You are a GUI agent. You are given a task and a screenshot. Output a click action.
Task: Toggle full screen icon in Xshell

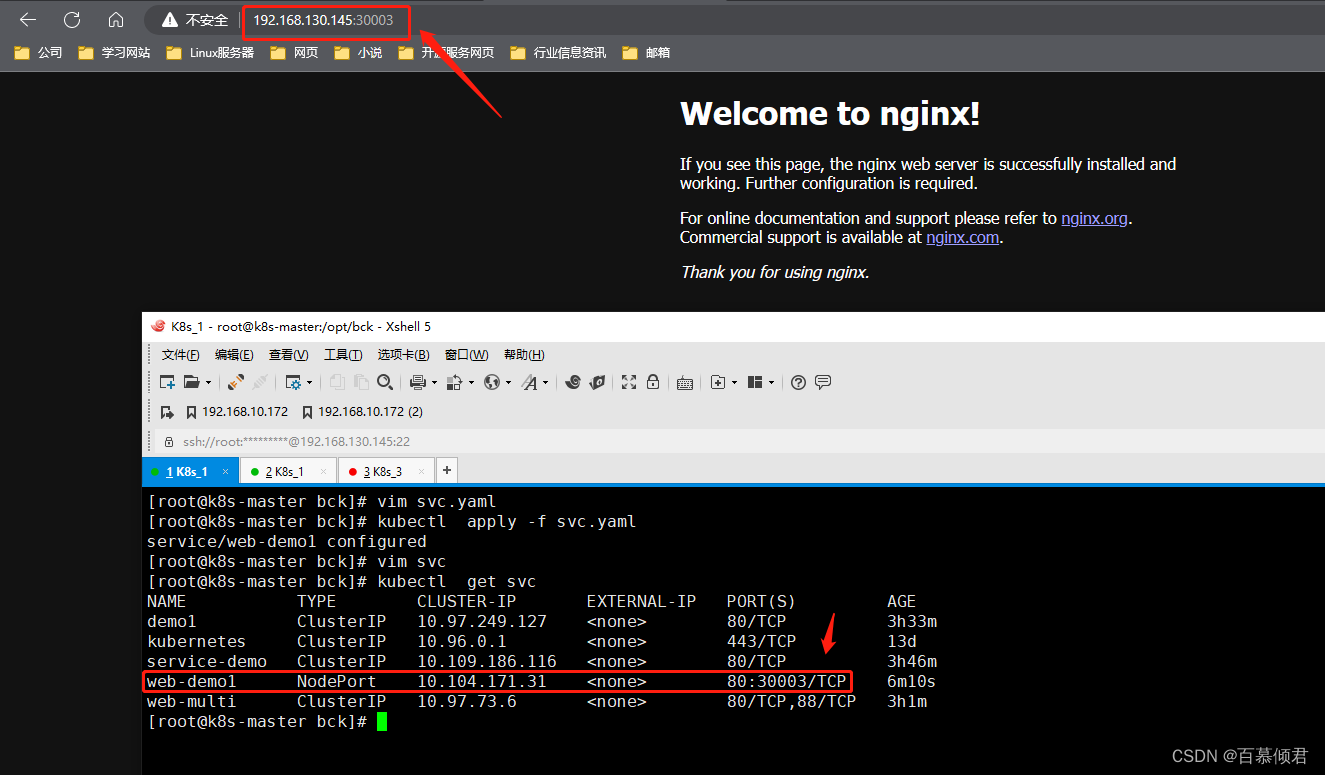(x=629, y=382)
